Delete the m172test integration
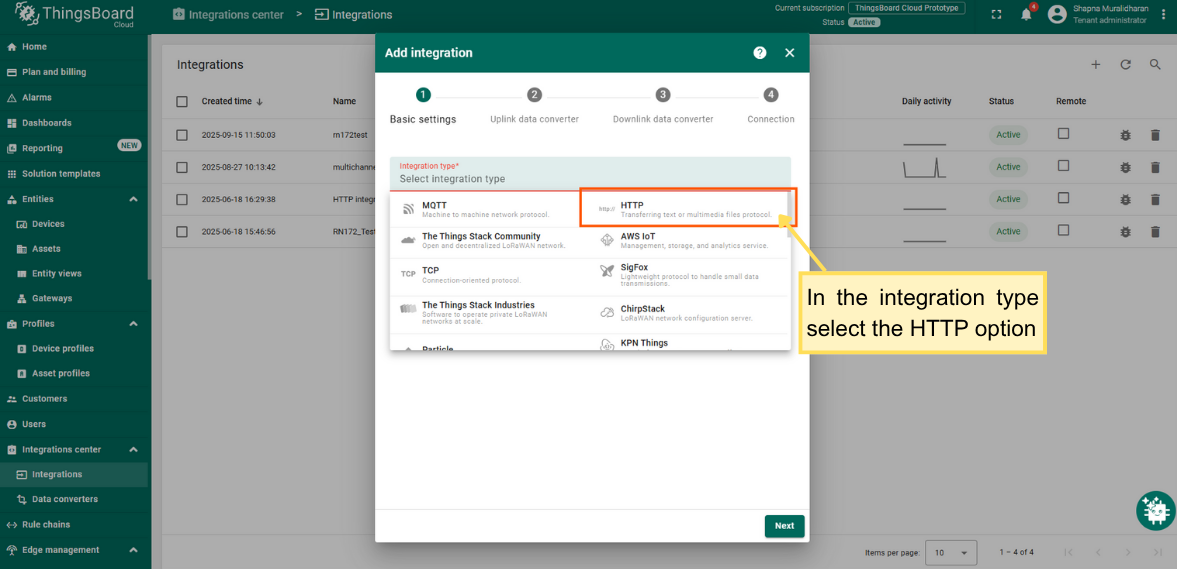This screenshot has width=1177, height=569. [1155, 135]
